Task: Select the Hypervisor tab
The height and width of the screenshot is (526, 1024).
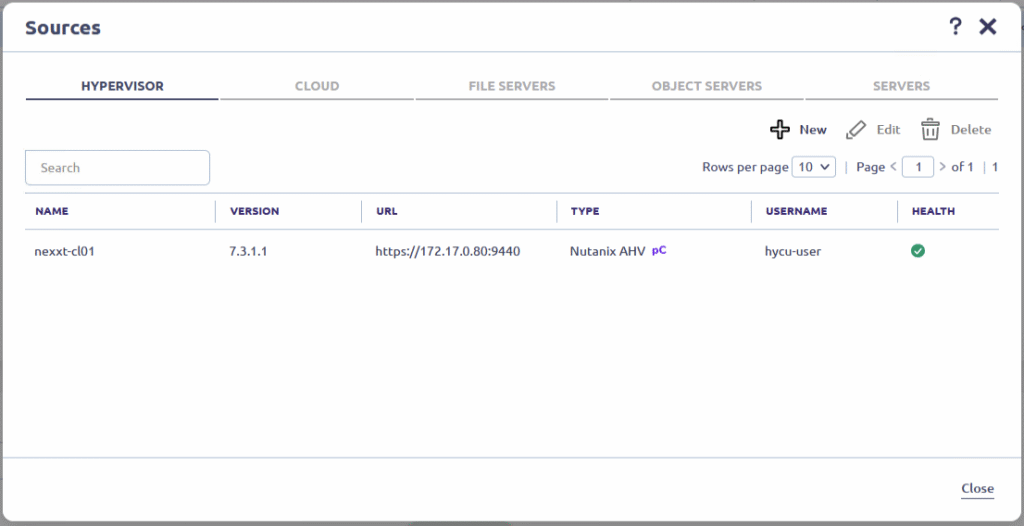Action: coord(122,86)
